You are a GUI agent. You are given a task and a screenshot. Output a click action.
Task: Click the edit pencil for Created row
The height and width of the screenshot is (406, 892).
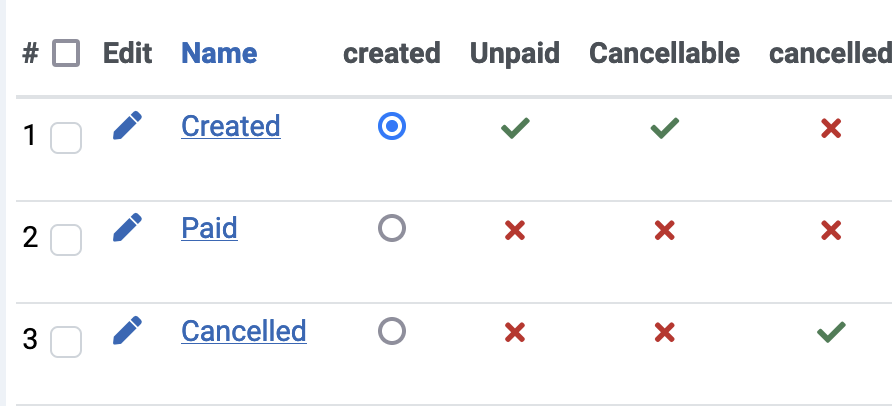127,126
